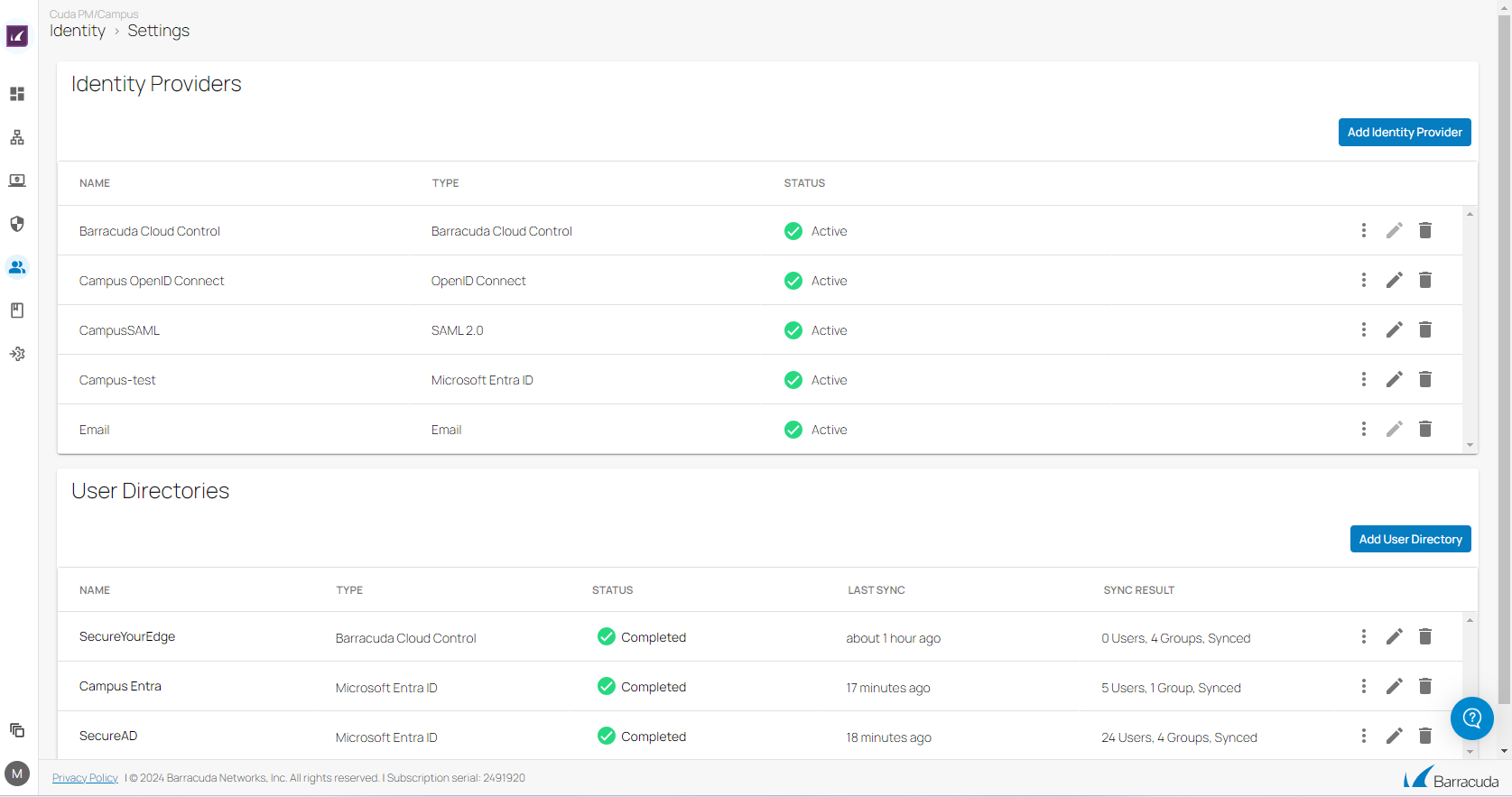
Task: Delete the Barracuda Cloud Control identity provider
Action: coord(1425,230)
